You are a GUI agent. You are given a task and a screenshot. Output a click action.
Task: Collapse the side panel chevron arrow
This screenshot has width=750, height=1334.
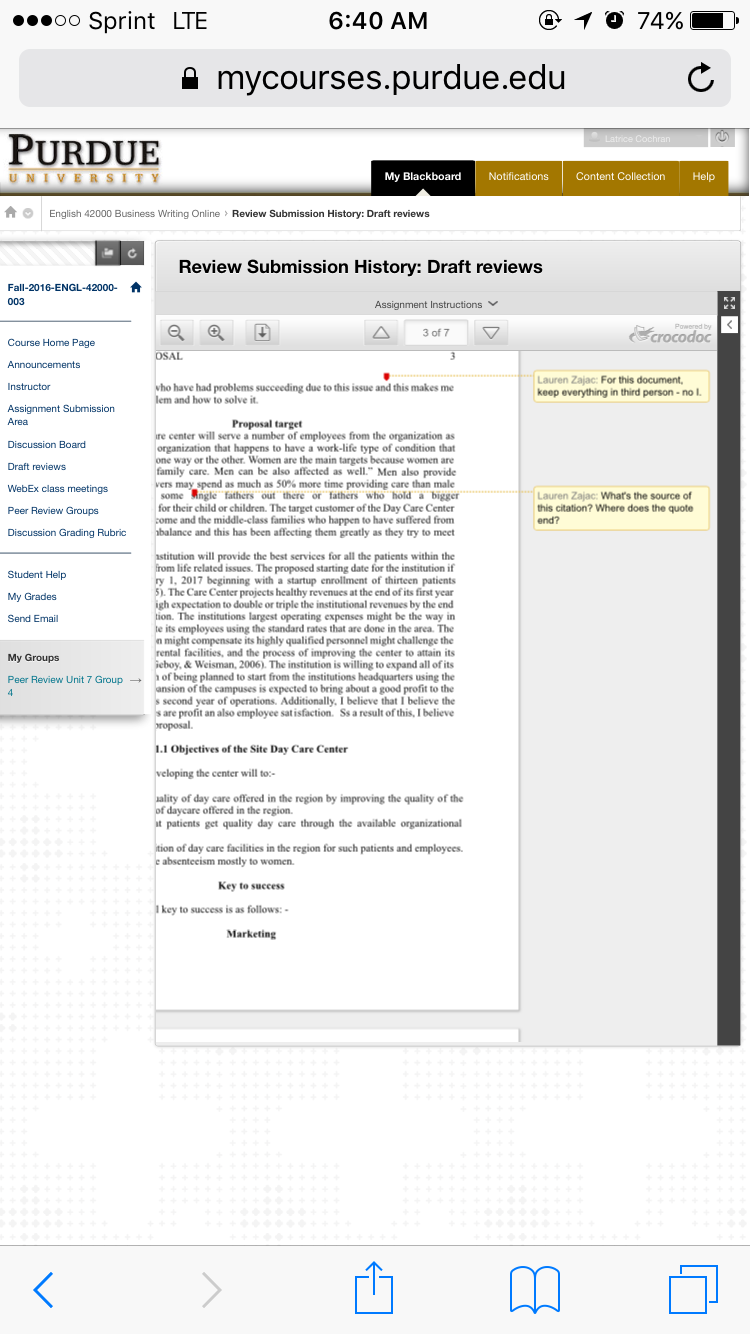point(729,325)
